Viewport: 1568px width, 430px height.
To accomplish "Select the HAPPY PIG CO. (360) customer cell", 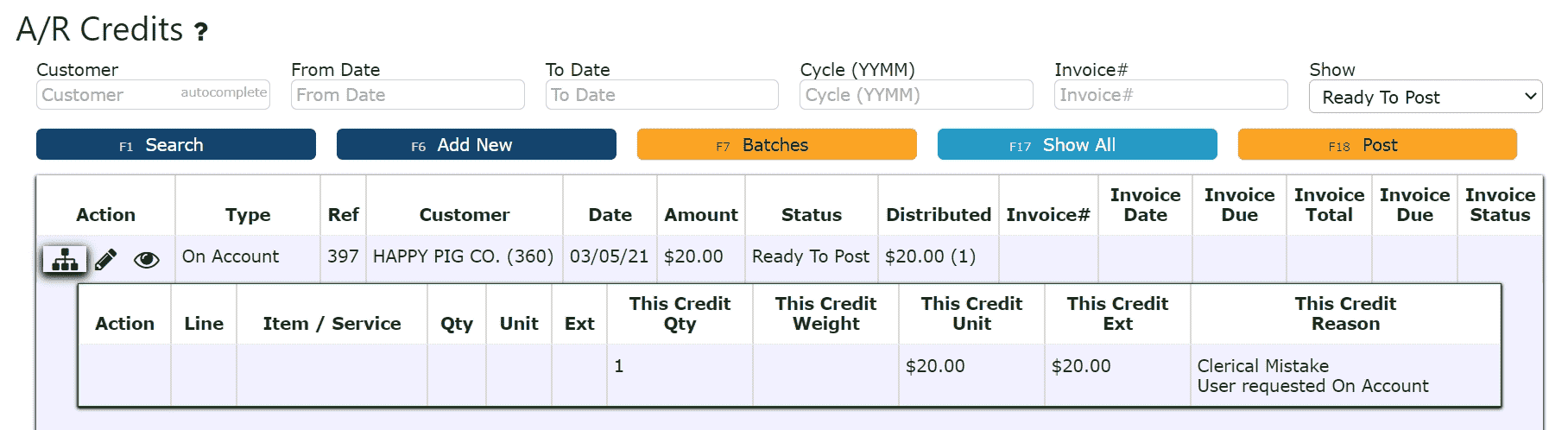I will [464, 256].
